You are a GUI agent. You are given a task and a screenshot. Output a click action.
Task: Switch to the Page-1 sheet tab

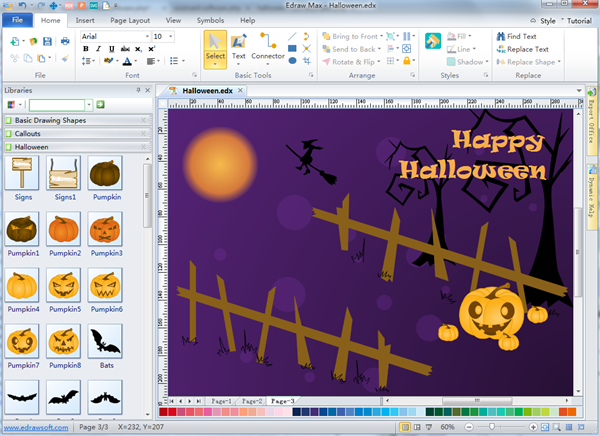click(220, 401)
